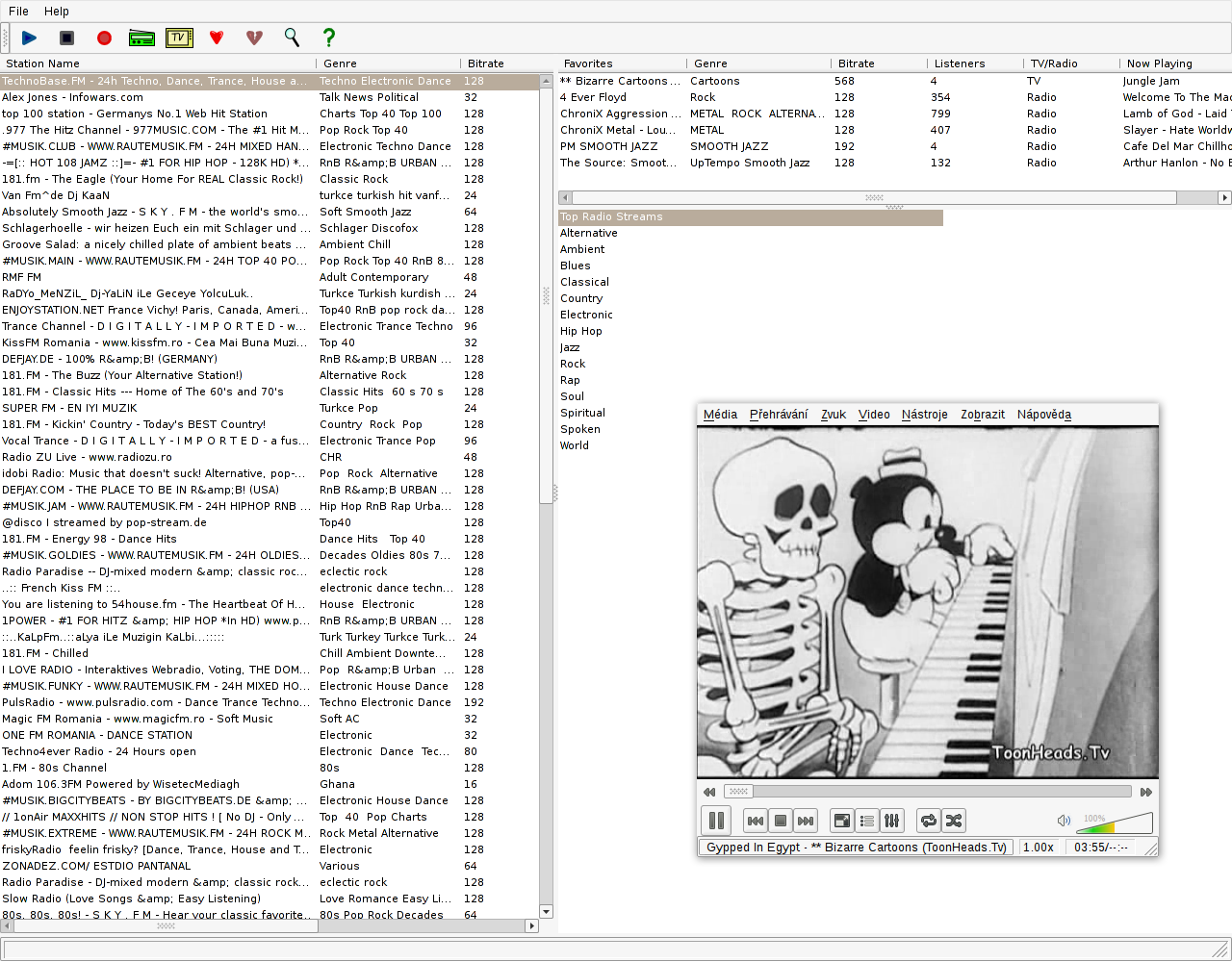Click VLC elapsed time 03:55 display
Screen dimensions: 1232x962
tap(1102, 848)
